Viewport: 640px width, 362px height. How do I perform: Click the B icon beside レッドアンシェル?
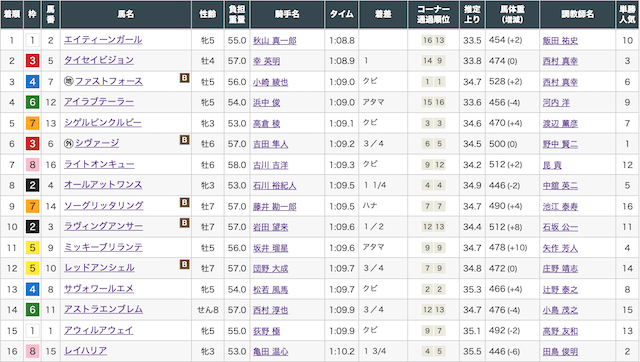pos(184,264)
